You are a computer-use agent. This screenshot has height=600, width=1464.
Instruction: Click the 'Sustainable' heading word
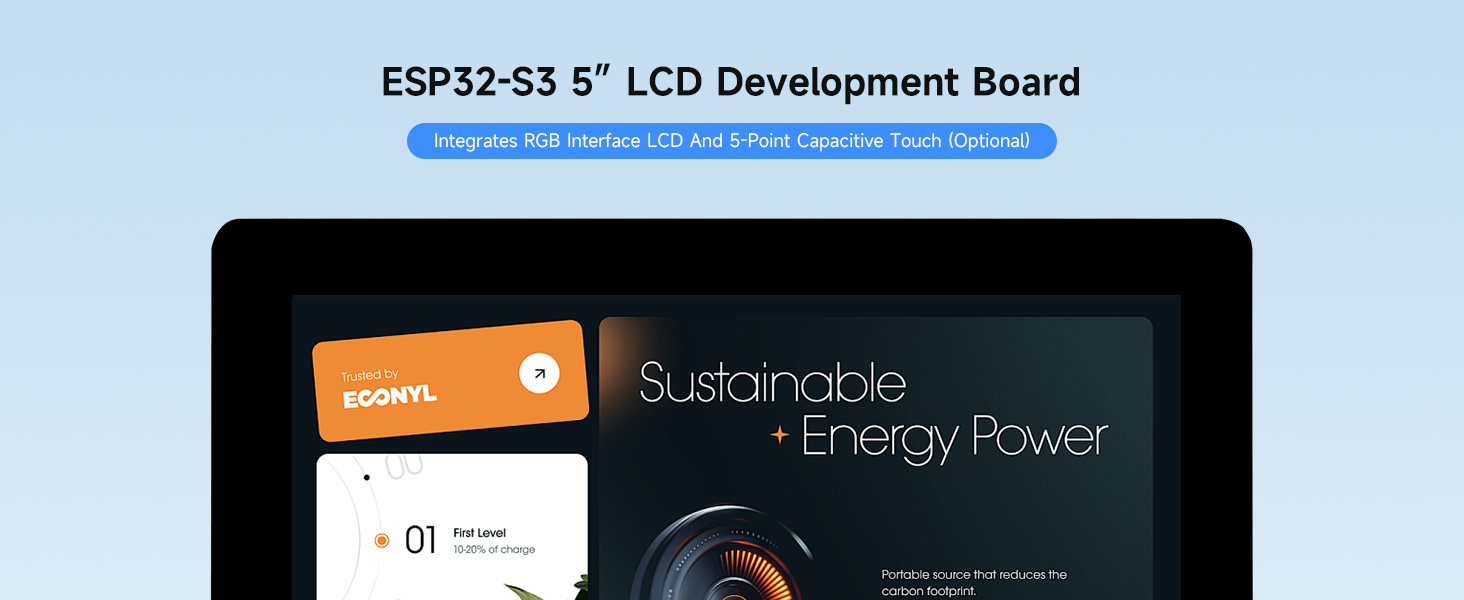click(x=772, y=382)
